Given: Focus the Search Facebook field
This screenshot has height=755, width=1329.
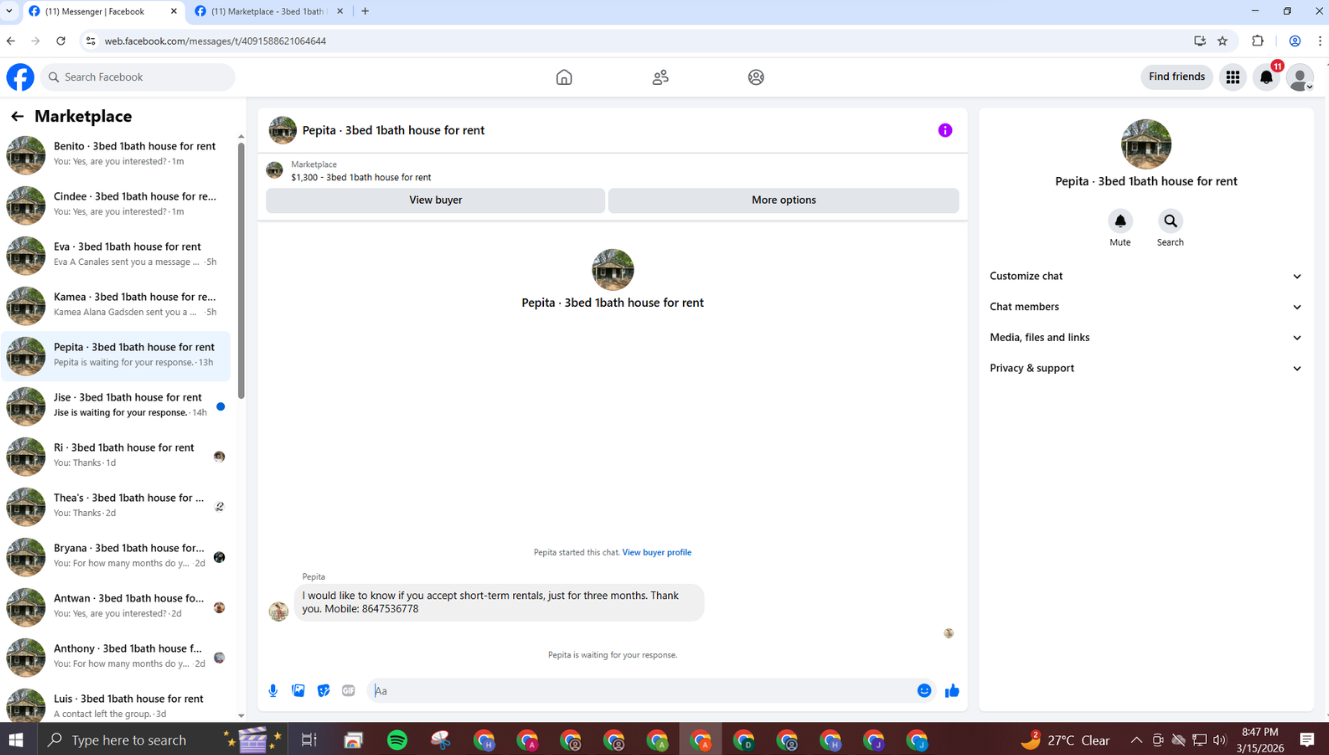Looking at the screenshot, I should click(x=138, y=77).
